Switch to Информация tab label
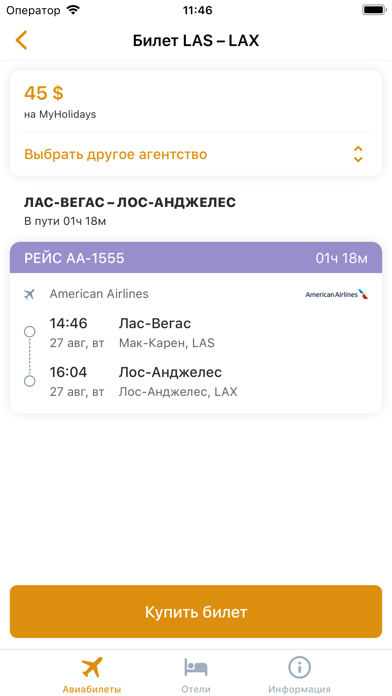The width and height of the screenshot is (392, 696). click(299, 689)
